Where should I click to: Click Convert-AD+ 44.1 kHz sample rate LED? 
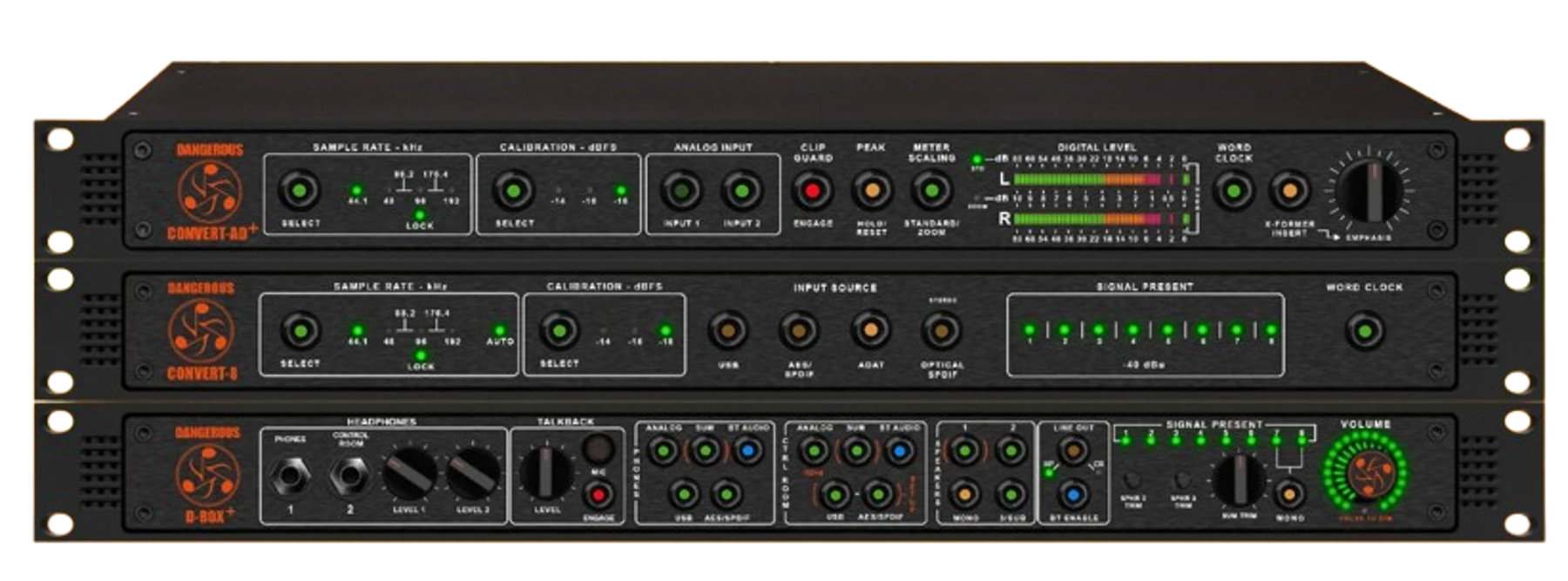pyautogui.click(x=356, y=190)
